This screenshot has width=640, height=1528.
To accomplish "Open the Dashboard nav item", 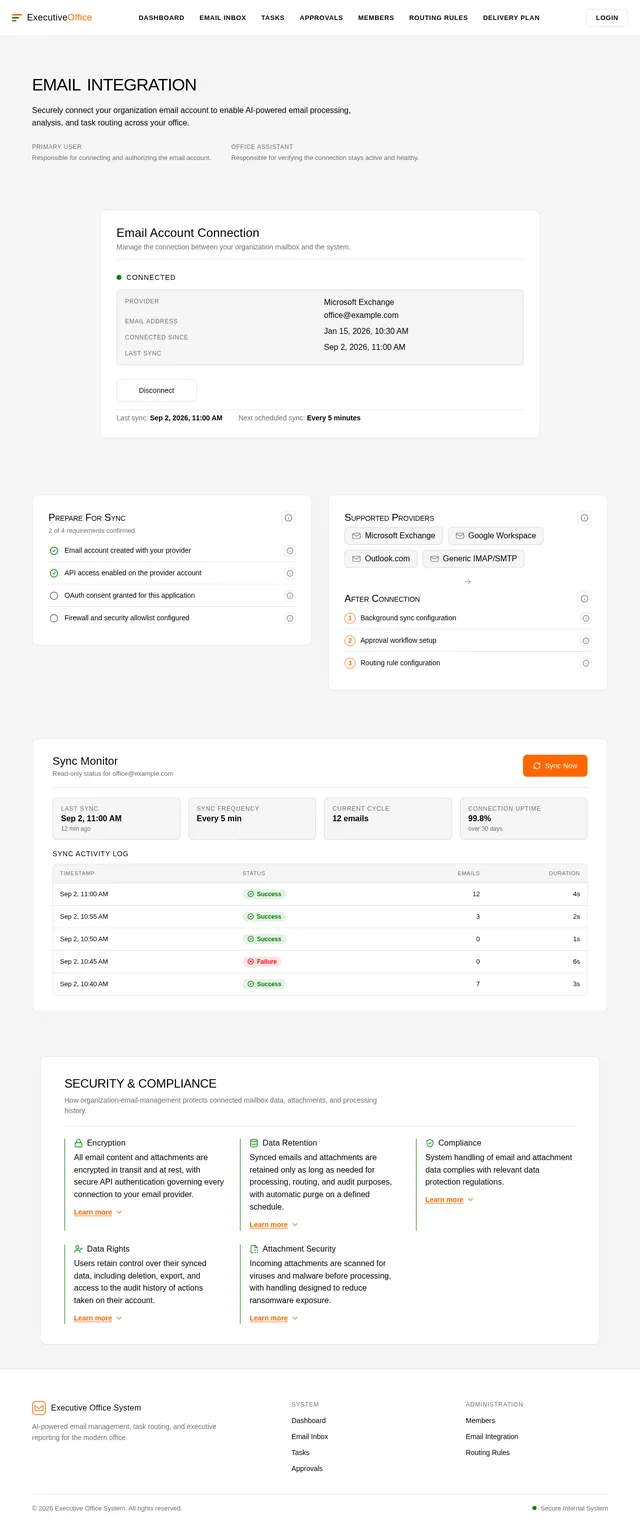I will (161, 18).
